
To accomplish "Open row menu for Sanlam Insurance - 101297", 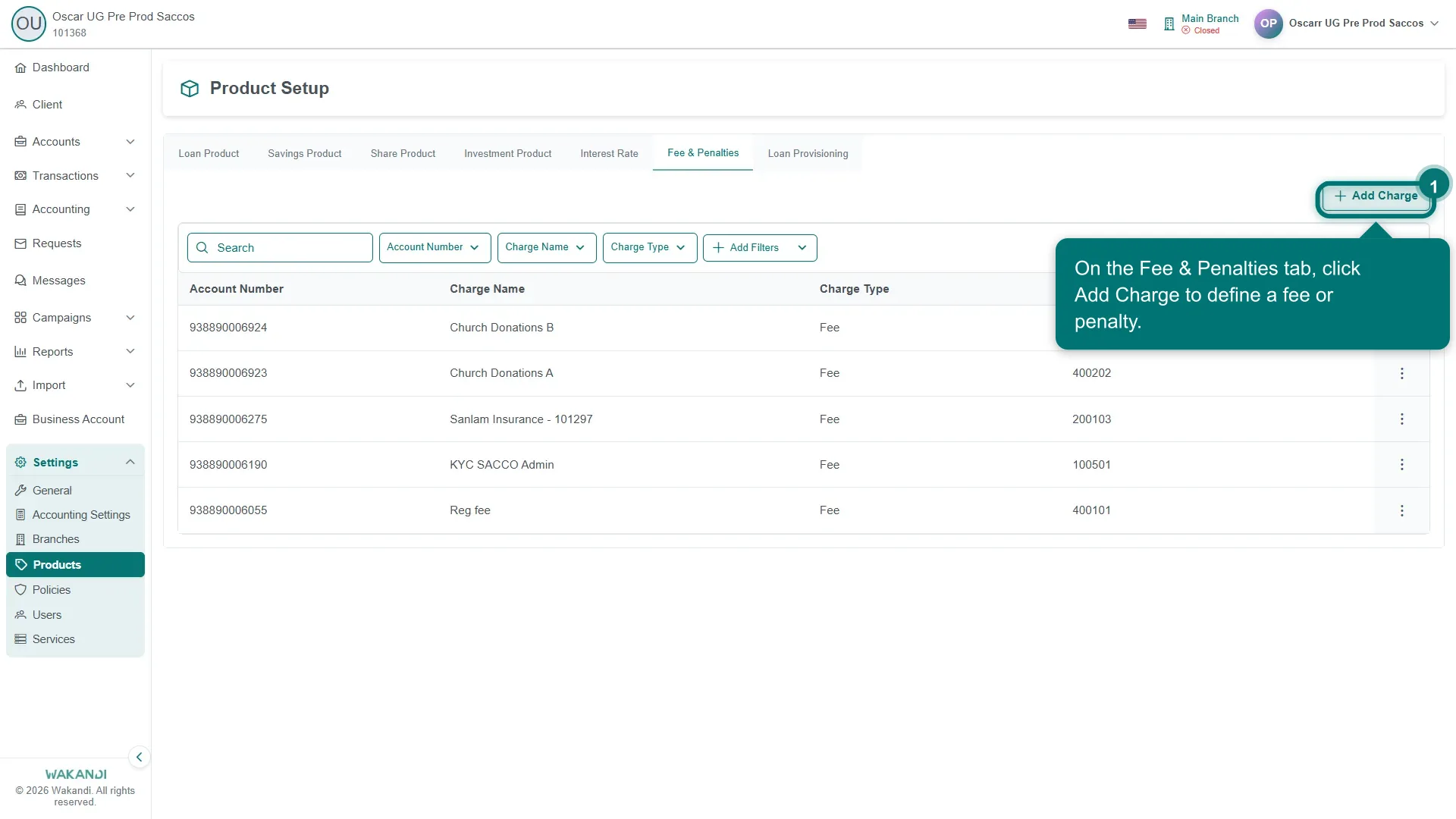I will (x=1401, y=419).
